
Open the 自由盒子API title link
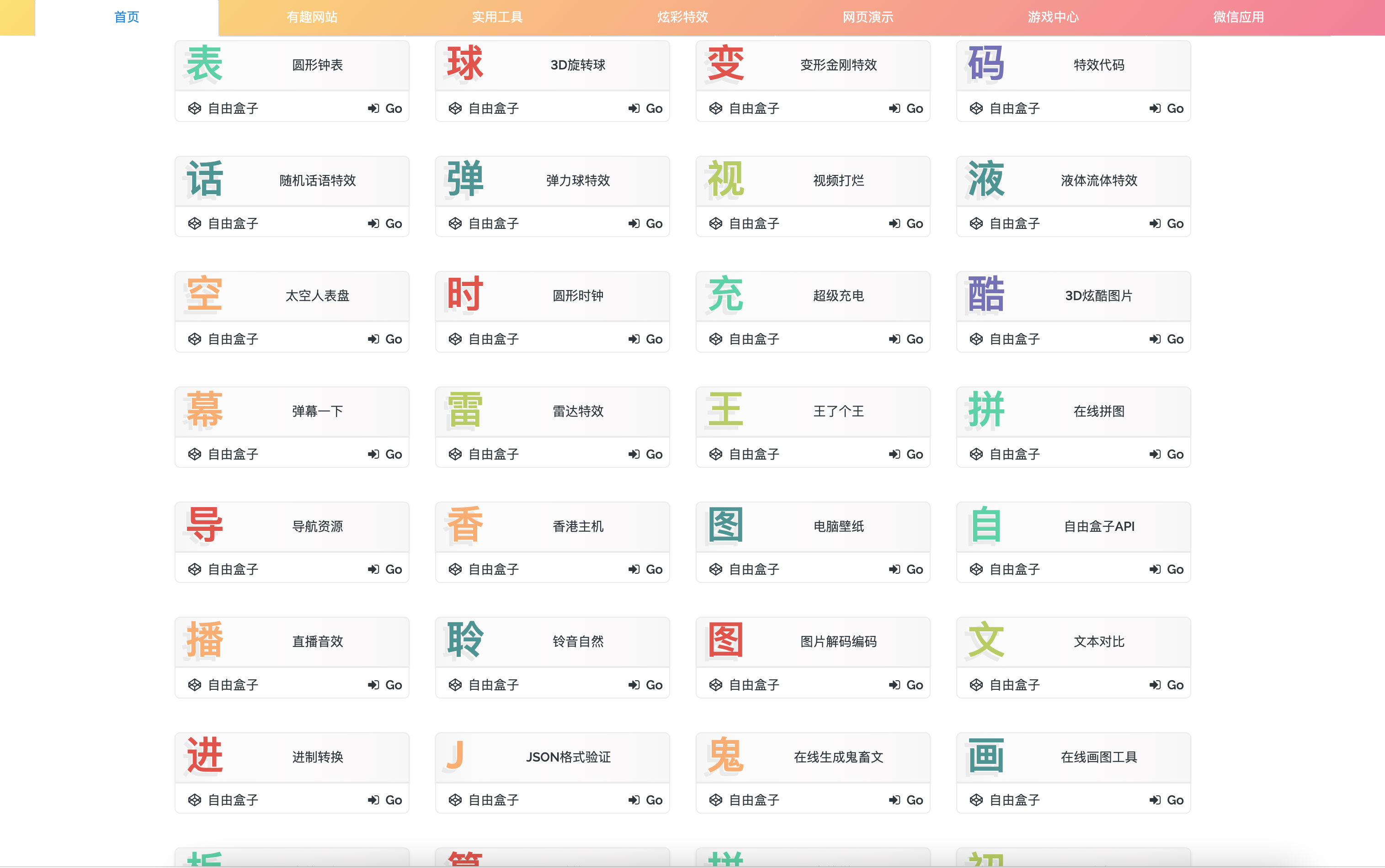[x=1099, y=526]
